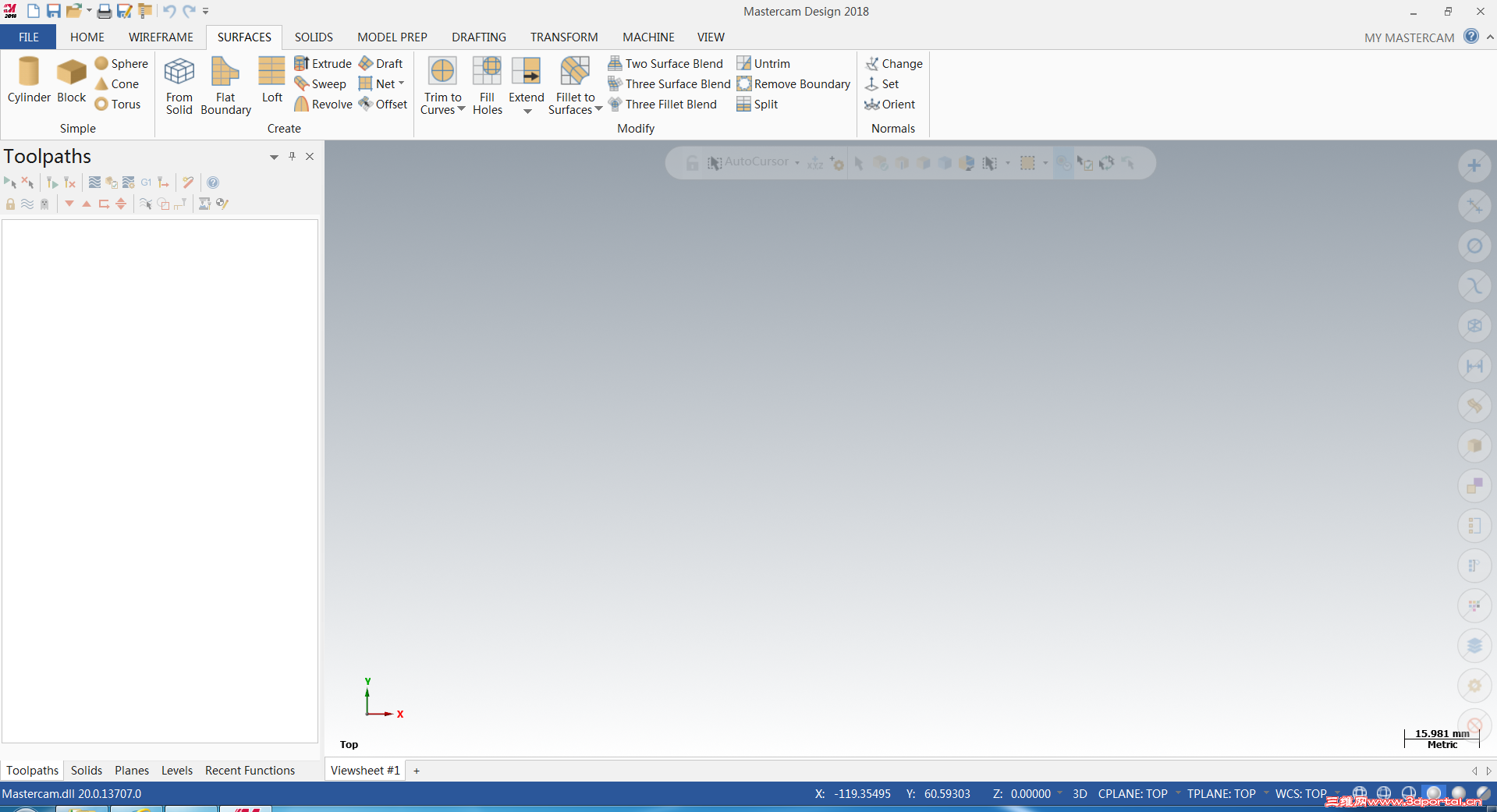1497x812 pixels.
Task: Print using the quick access printer icon
Action: point(104,11)
